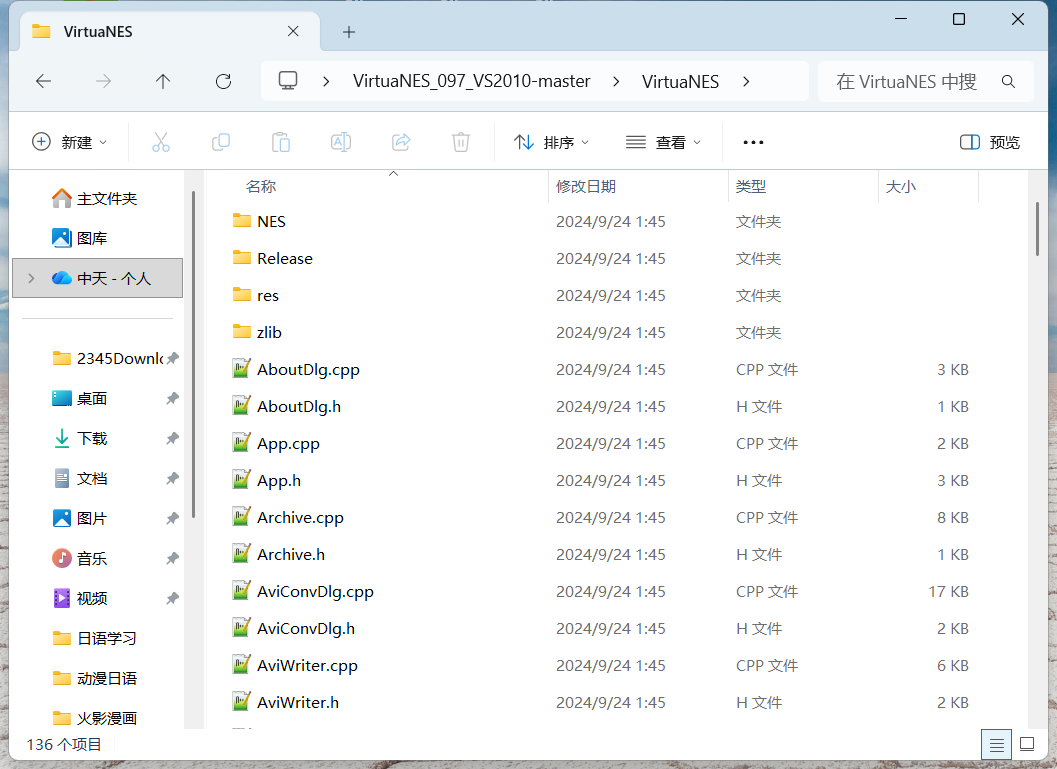Switch to details list view icon
Viewport: 1057px width, 769px height.
click(x=996, y=744)
